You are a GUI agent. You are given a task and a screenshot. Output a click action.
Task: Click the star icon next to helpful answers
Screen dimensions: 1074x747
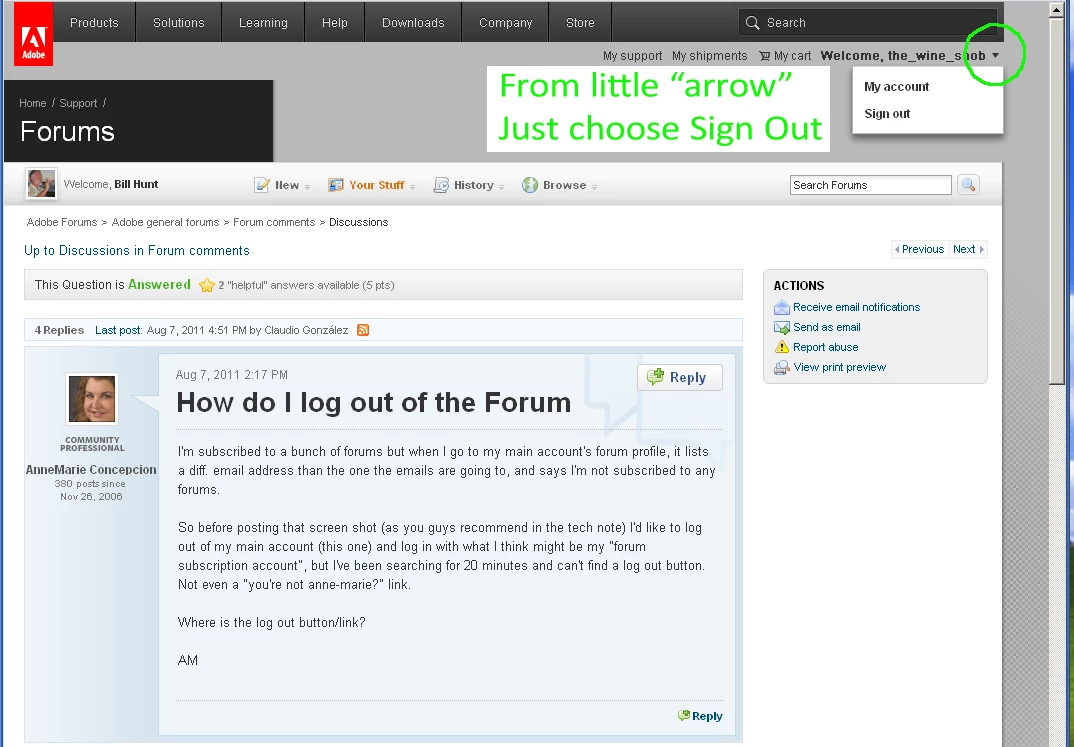(x=206, y=286)
